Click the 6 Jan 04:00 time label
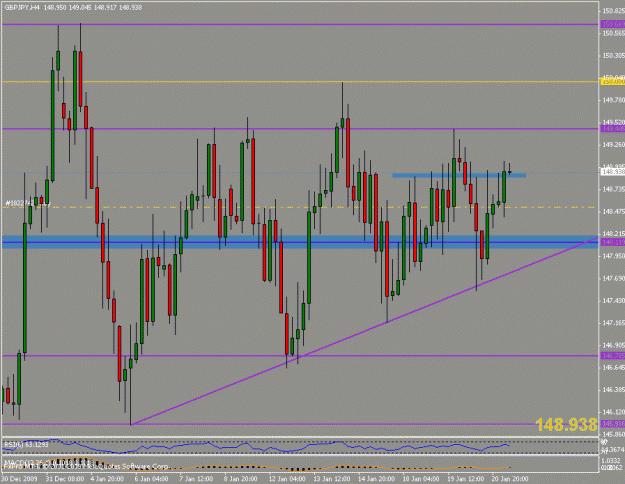The height and width of the screenshot is (484, 625). 151,478
